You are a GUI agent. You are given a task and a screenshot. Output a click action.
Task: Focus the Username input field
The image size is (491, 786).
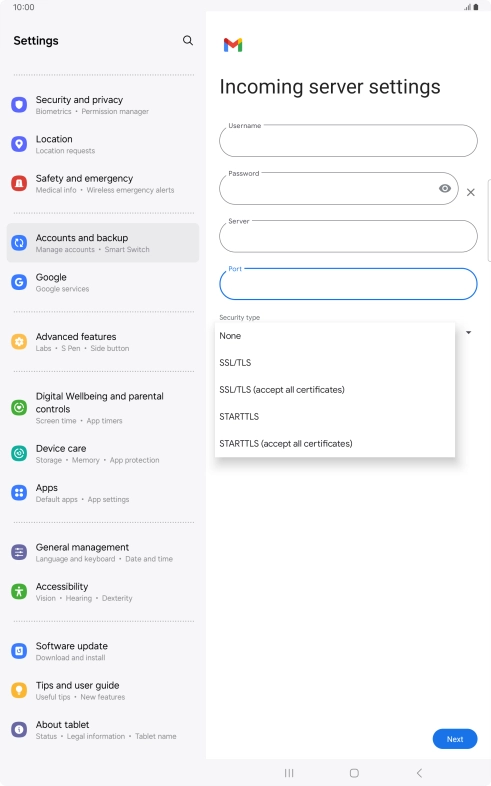[348, 141]
